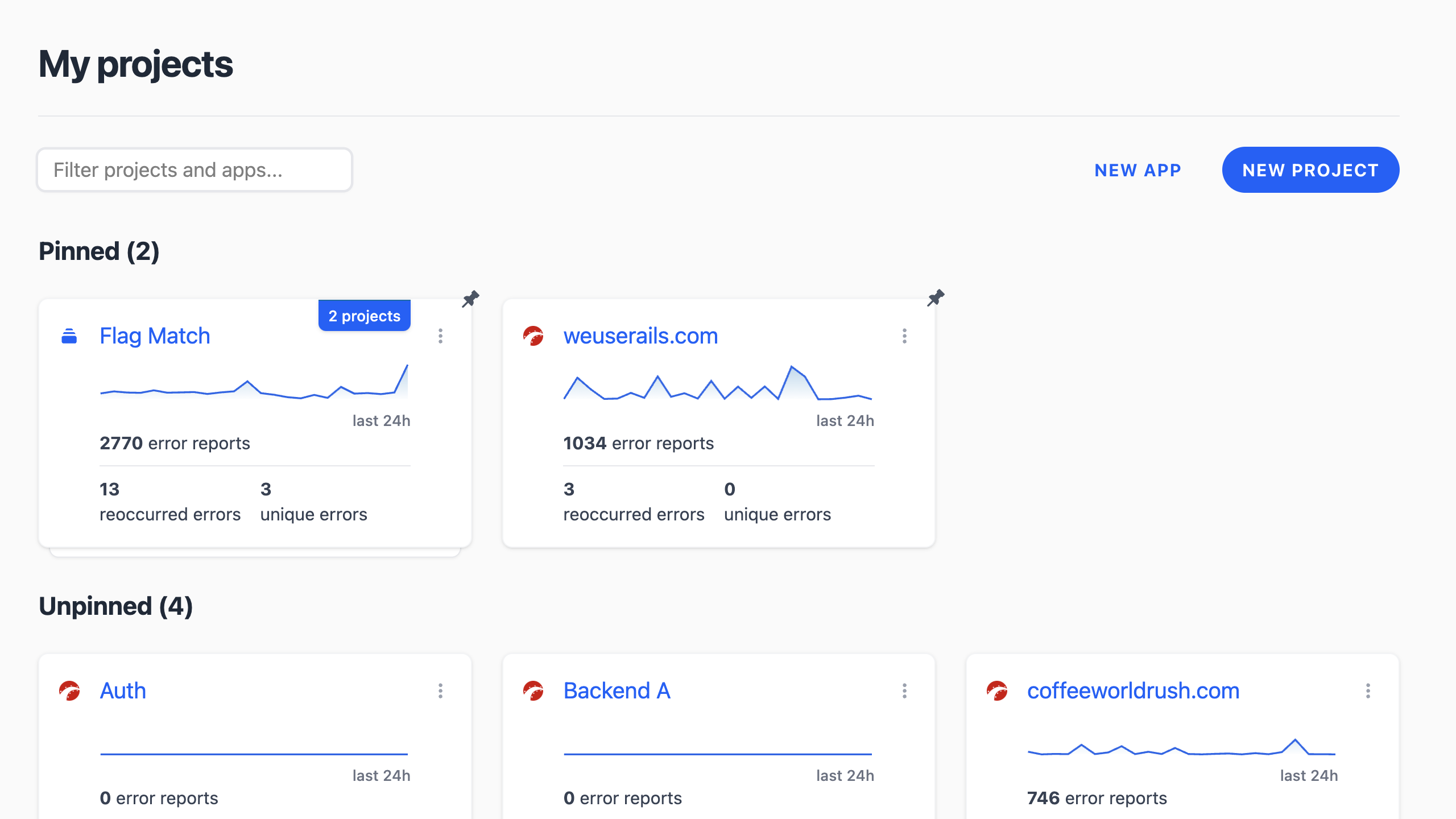Click the Flag Match project stack icon
Image resolution: width=1456 pixels, height=819 pixels.
coord(69,336)
